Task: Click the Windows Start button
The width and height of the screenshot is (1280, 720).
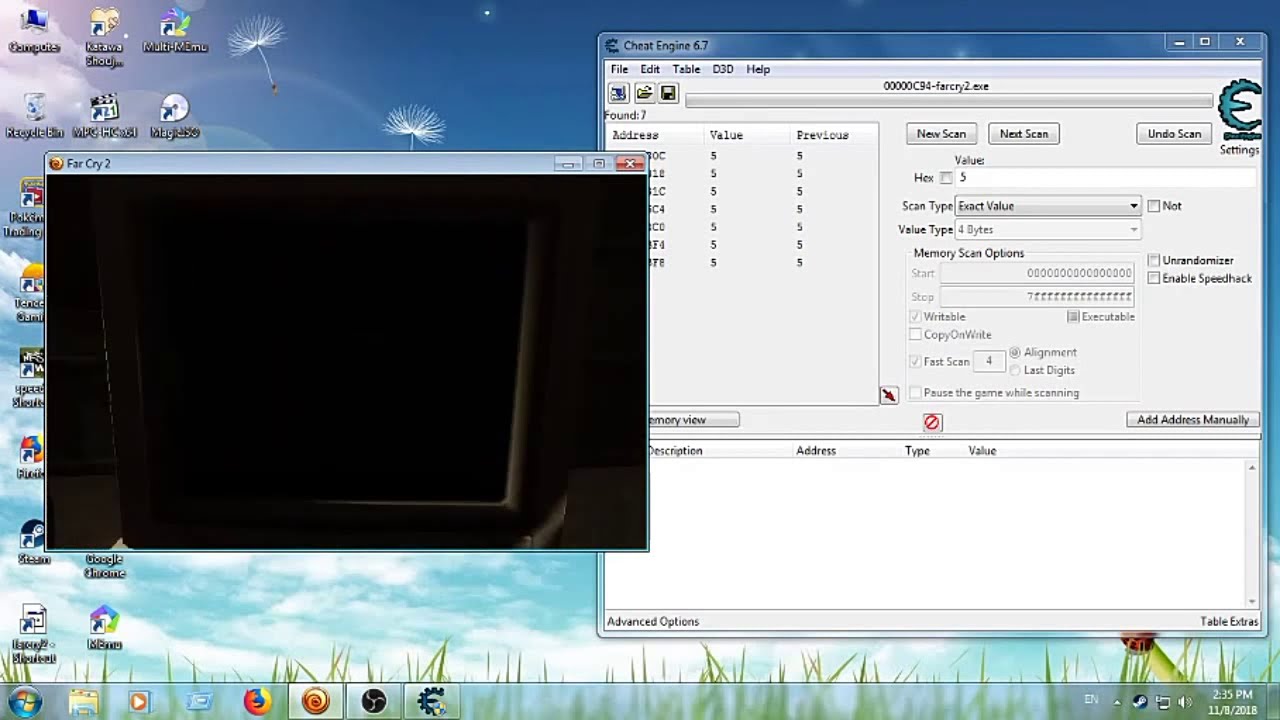Action: click(24, 701)
